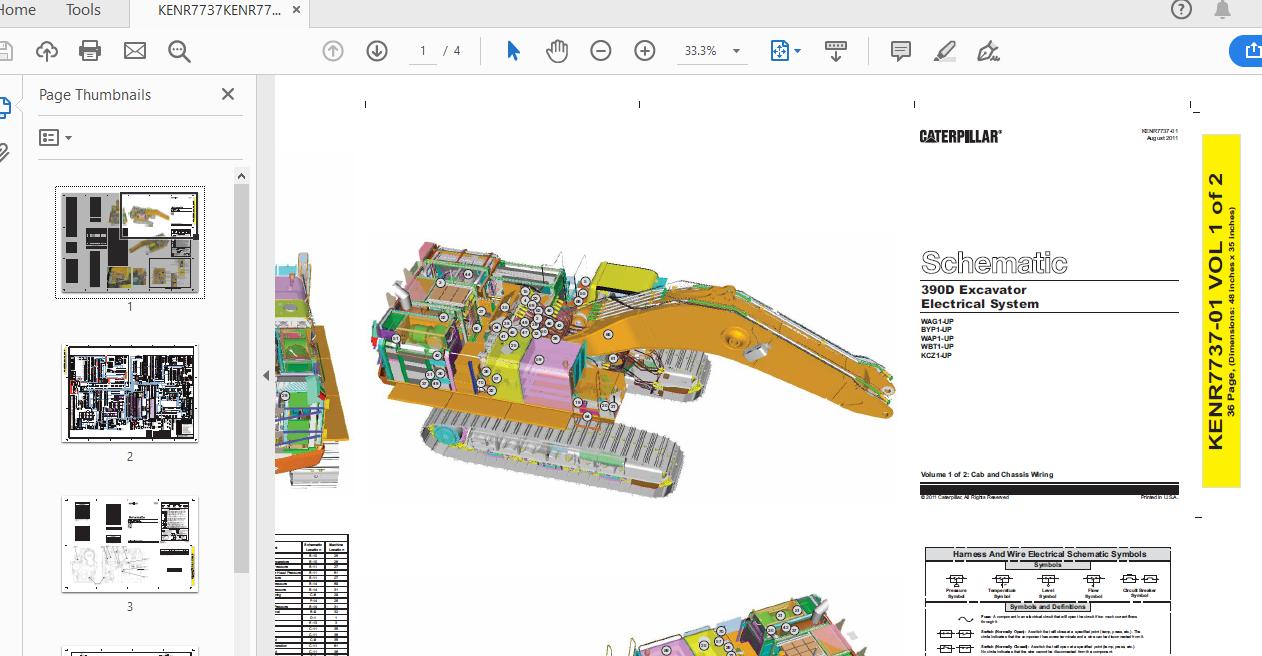Click the Page Thumbnails panel title
1262x656 pixels.
(x=95, y=95)
